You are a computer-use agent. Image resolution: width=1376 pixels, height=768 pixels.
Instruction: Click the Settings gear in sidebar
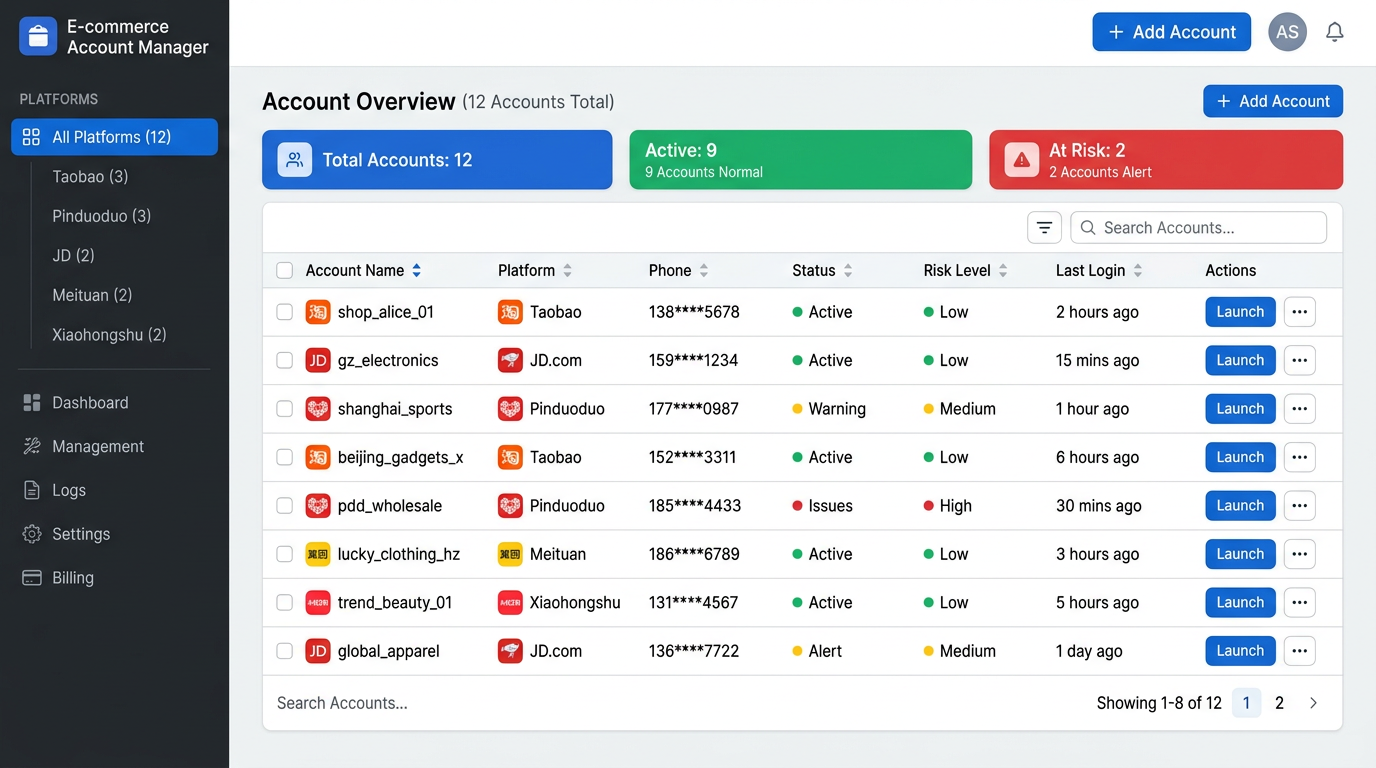click(32, 534)
